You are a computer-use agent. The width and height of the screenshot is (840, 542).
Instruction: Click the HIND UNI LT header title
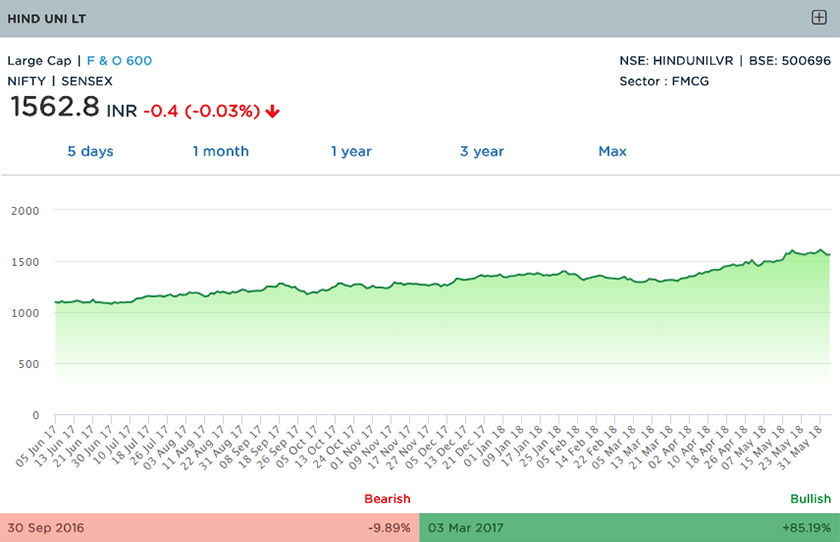tap(47, 19)
